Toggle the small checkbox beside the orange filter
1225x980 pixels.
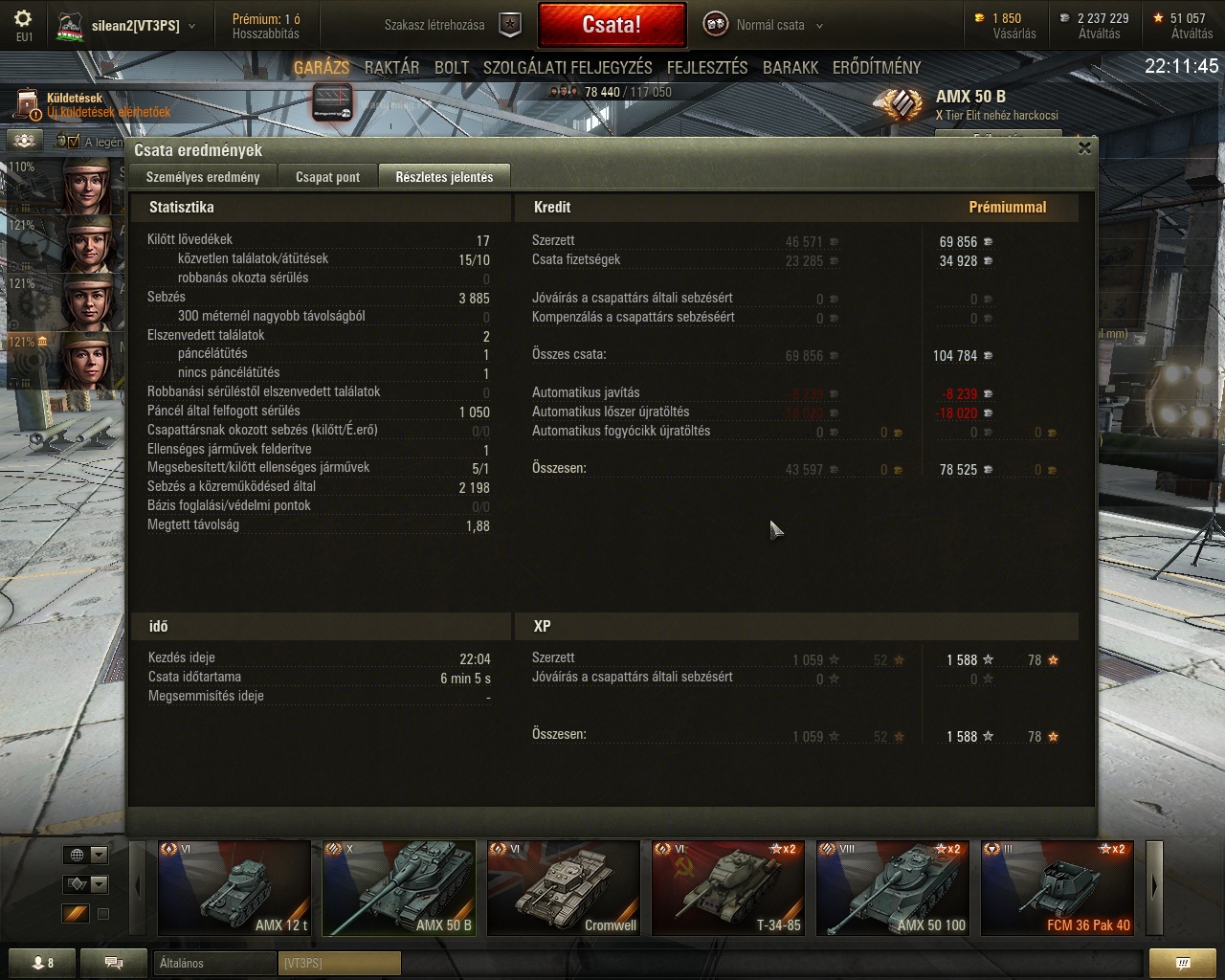click(103, 914)
